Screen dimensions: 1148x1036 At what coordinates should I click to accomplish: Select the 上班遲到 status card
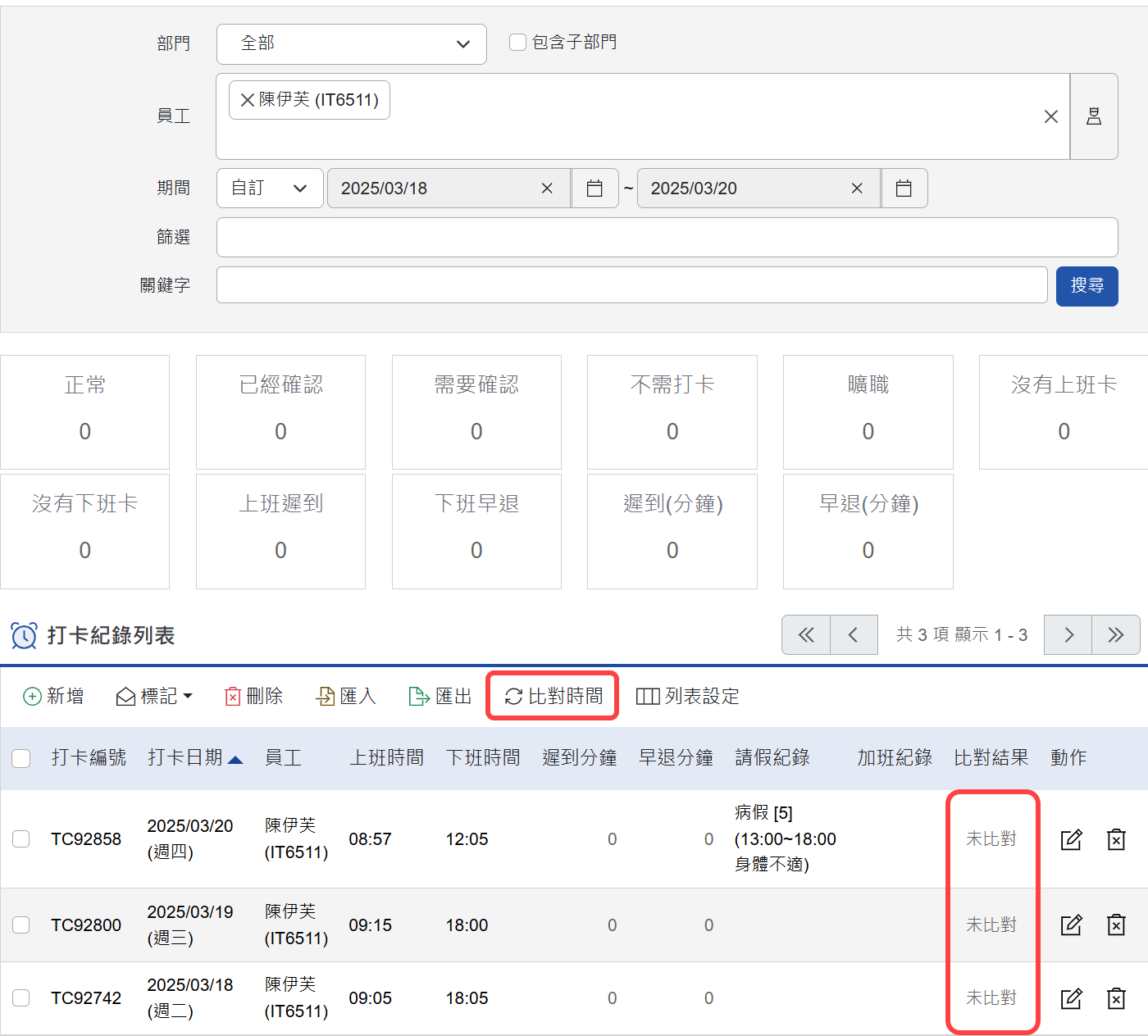tap(280, 531)
